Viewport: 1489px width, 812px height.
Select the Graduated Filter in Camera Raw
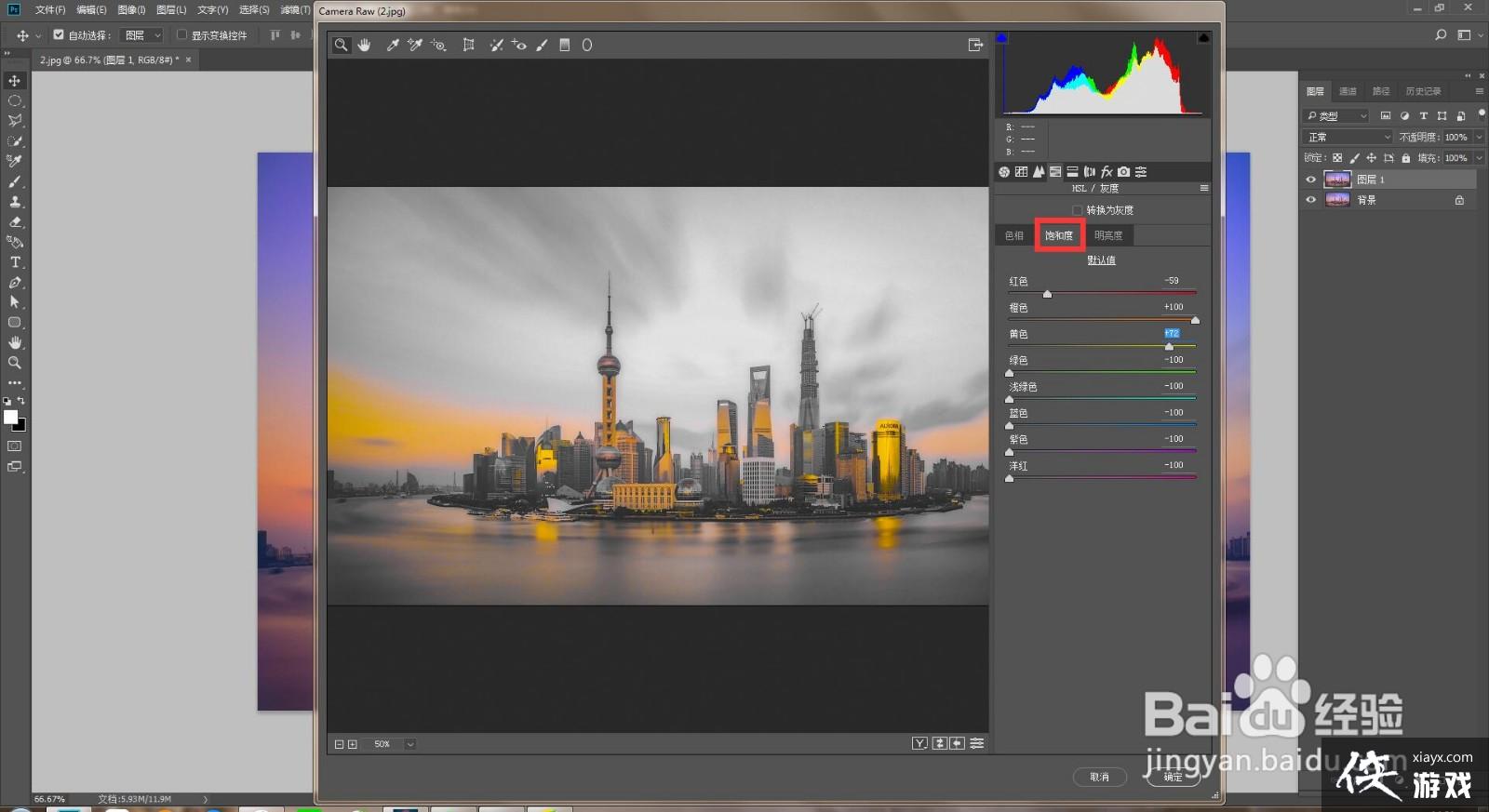(564, 45)
